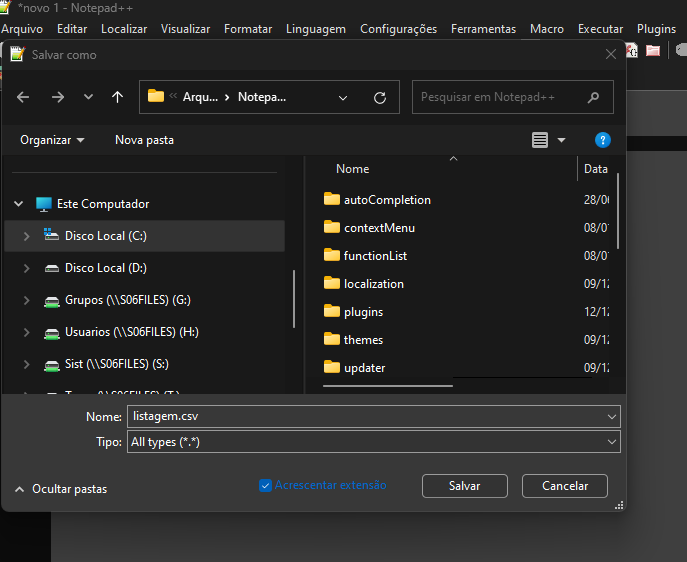Sort by the Nome column header
The width and height of the screenshot is (687, 562).
(x=353, y=169)
